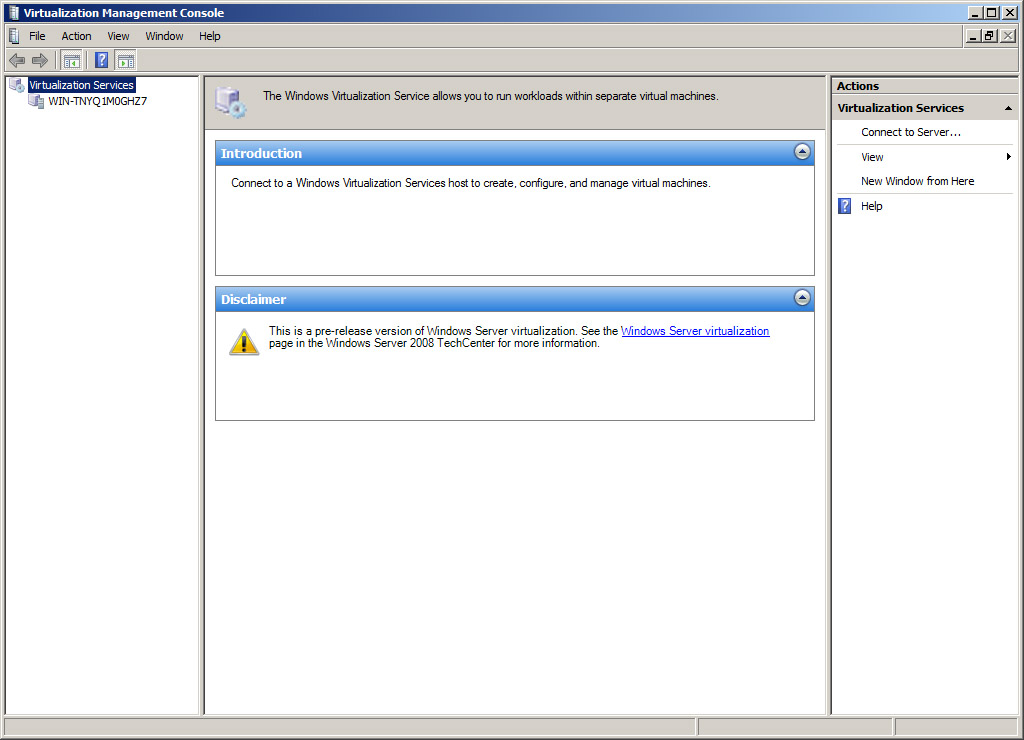
Task: Click the header description about virtual machines
Action: (x=490, y=96)
